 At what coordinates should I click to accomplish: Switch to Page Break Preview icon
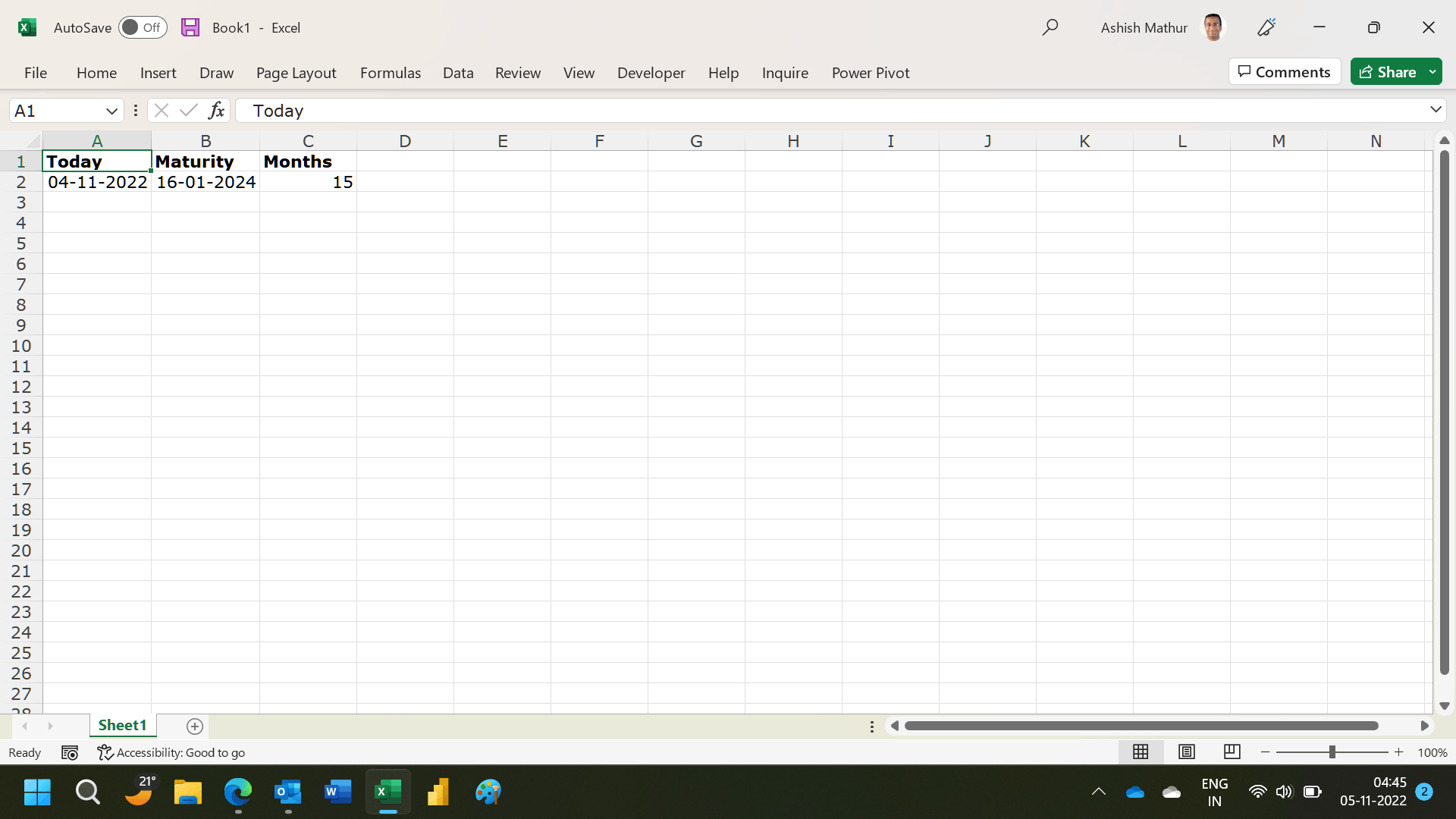click(x=1232, y=752)
